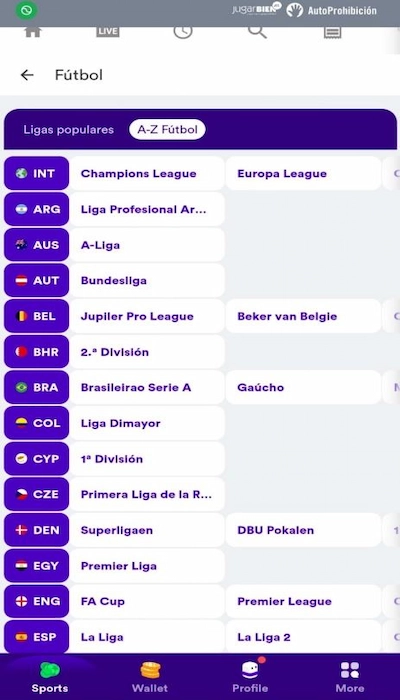Open the Profile icon with notification
The width and height of the screenshot is (400, 700).
[x=250, y=670]
